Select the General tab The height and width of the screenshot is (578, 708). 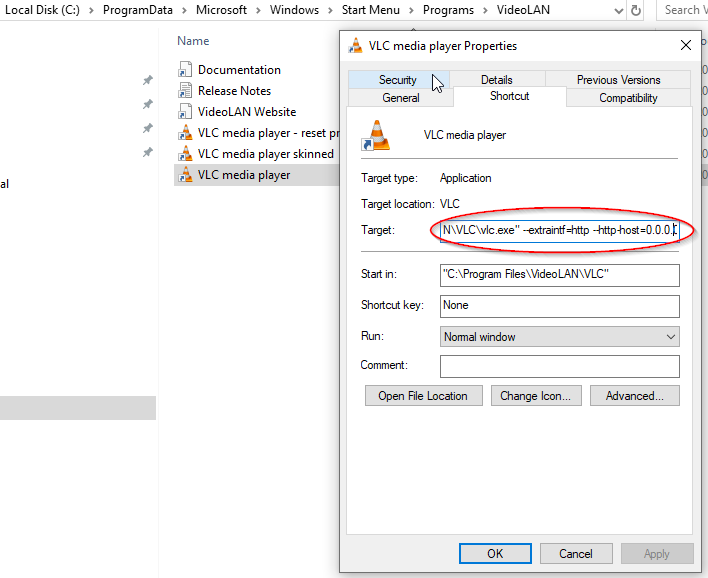pos(401,98)
